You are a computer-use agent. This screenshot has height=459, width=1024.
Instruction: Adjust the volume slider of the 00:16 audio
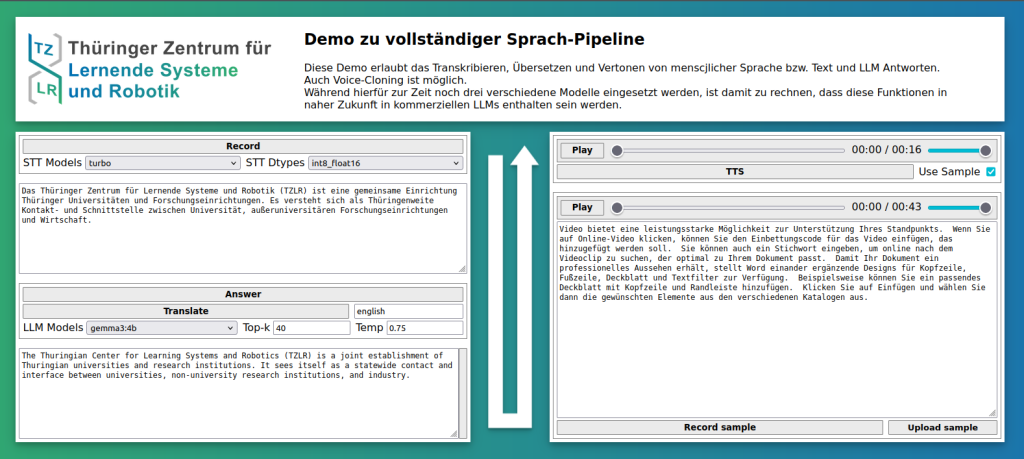[x=959, y=151]
